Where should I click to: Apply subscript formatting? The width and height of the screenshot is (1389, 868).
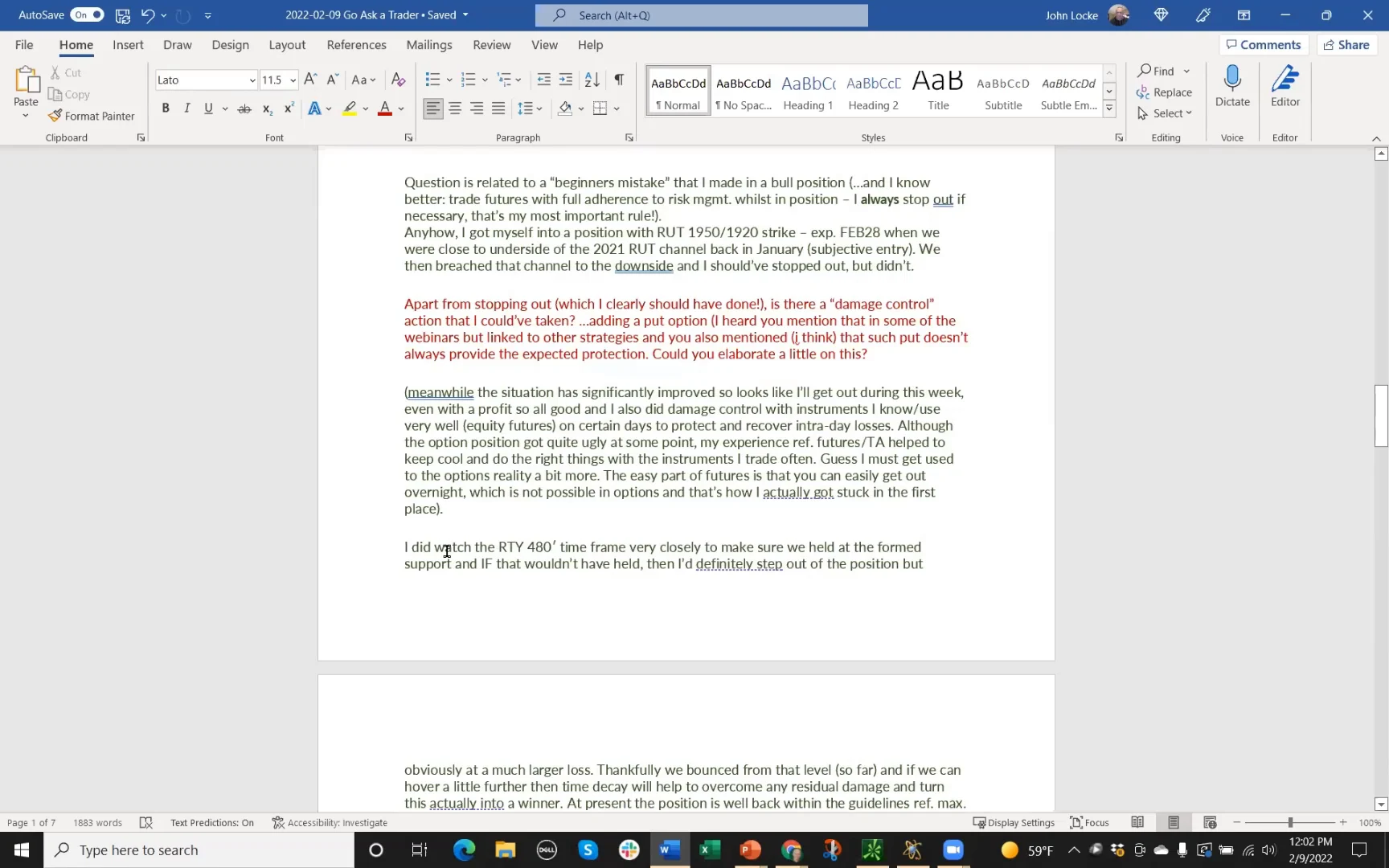[x=267, y=108]
